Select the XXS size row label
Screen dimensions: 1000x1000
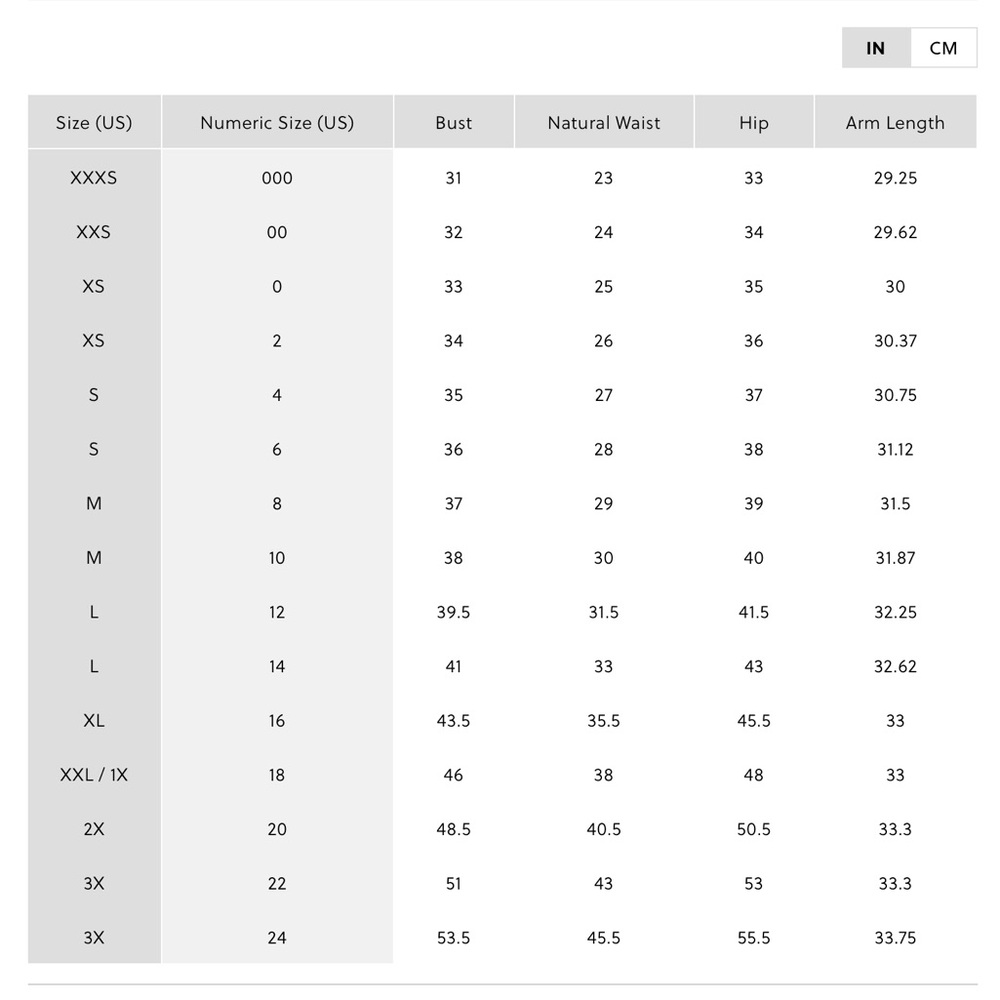(x=94, y=232)
